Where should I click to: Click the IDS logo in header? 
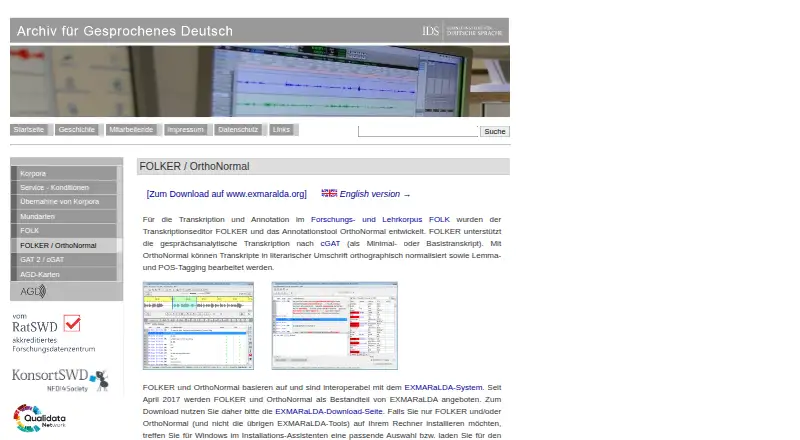tap(462, 31)
